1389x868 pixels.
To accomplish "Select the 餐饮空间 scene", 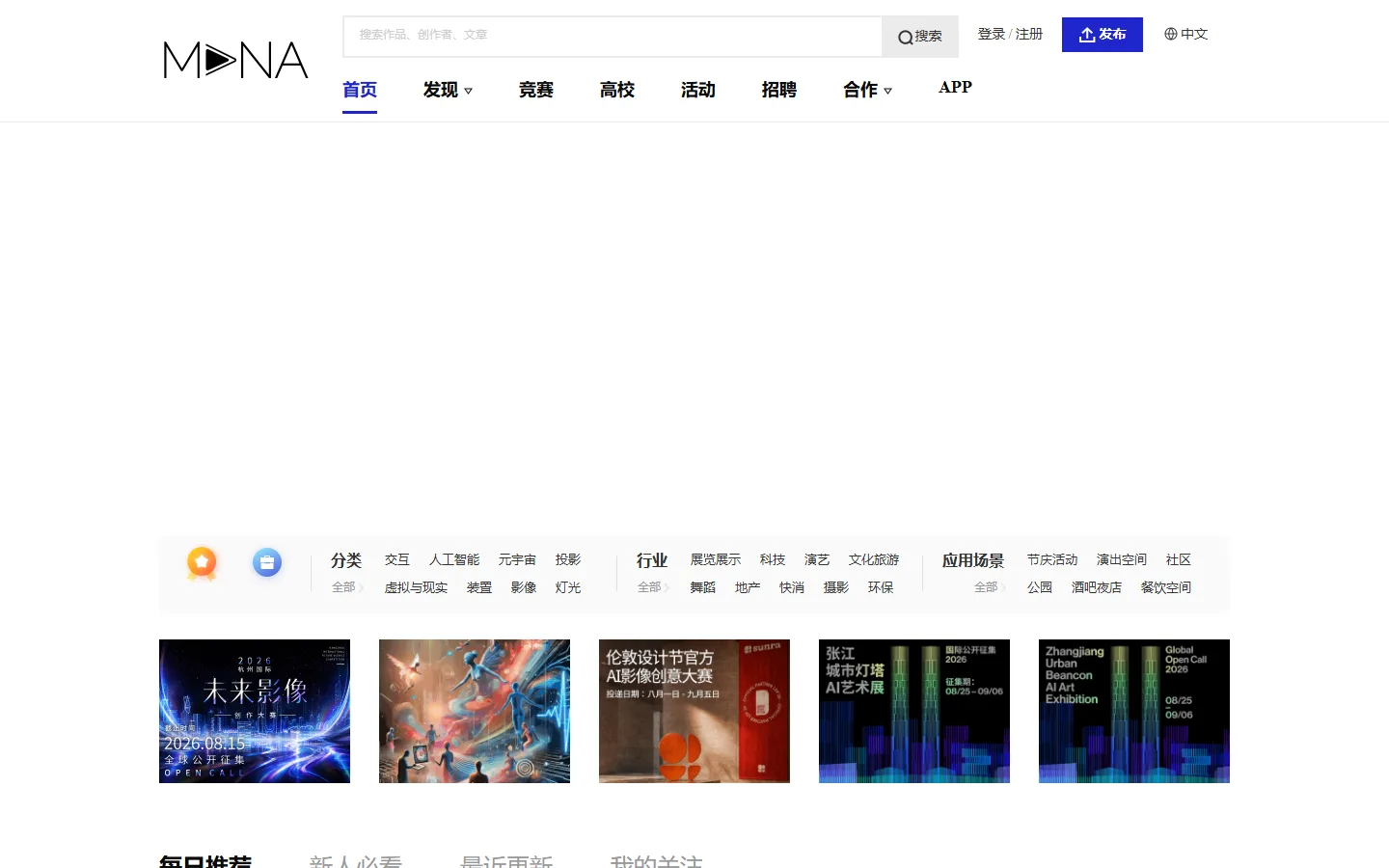I will pyautogui.click(x=1166, y=587).
